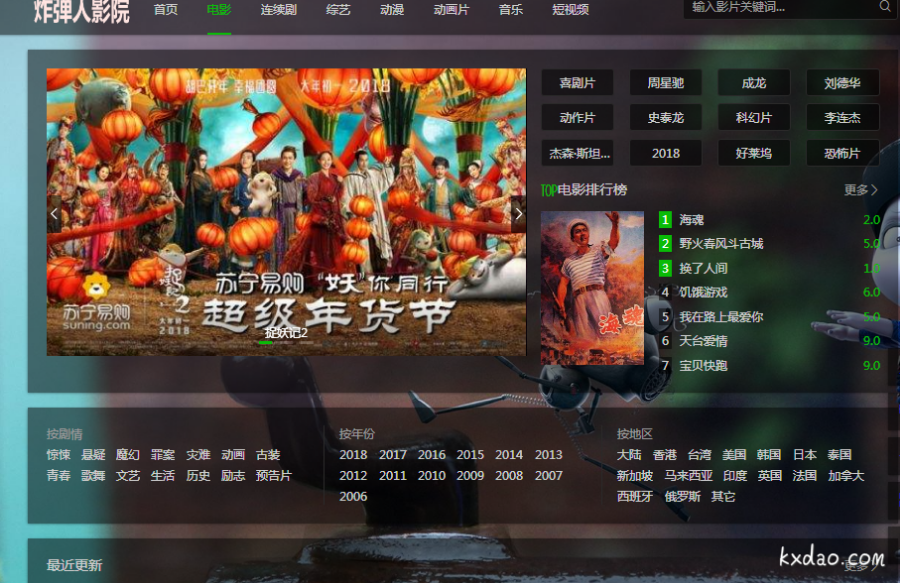This screenshot has width=900, height=583.
Task: Filter by region 日本
Action: click(805, 454)
